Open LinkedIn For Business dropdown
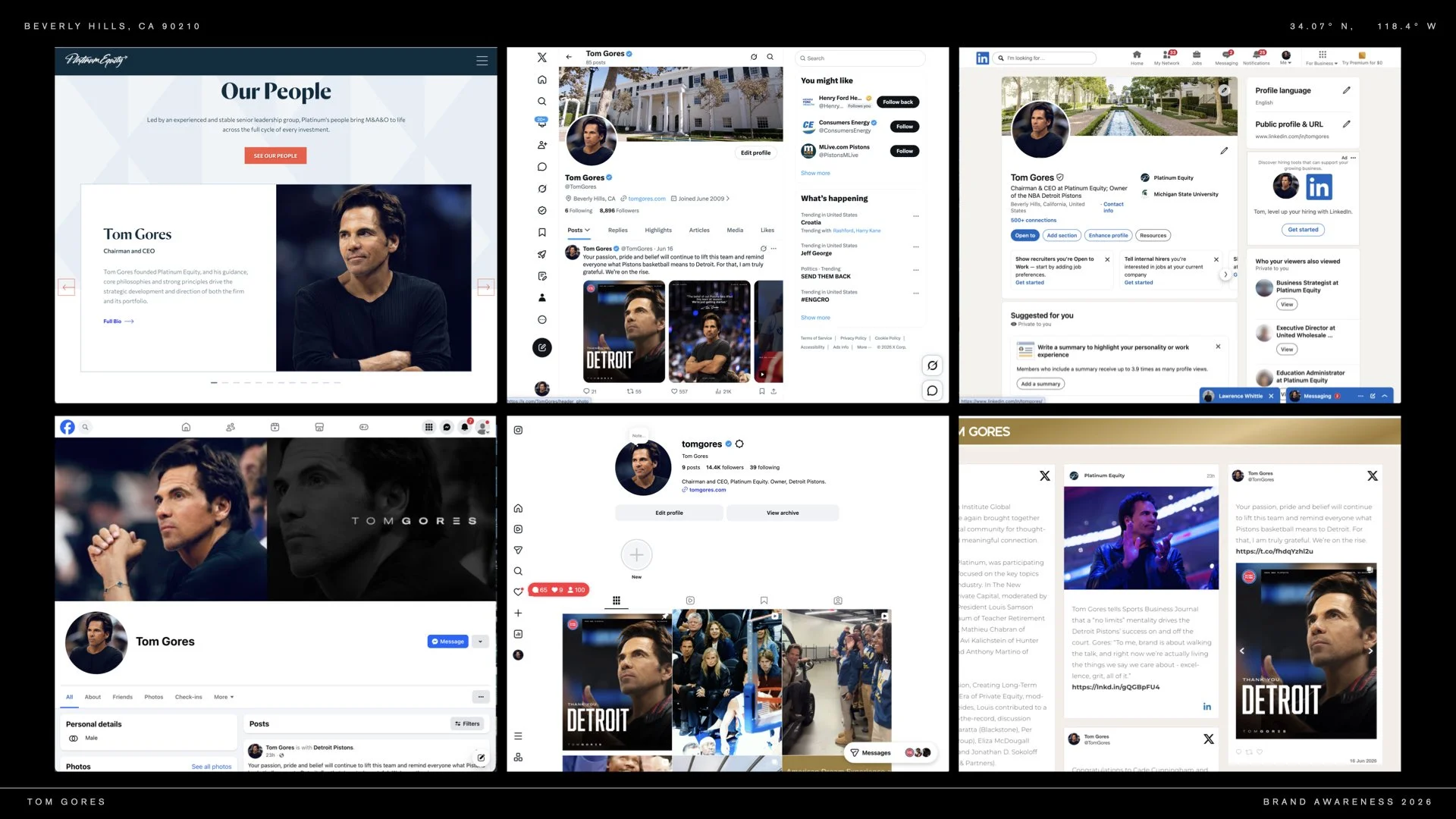Viewport: 1456px width, 819px height. point(1321,58)
